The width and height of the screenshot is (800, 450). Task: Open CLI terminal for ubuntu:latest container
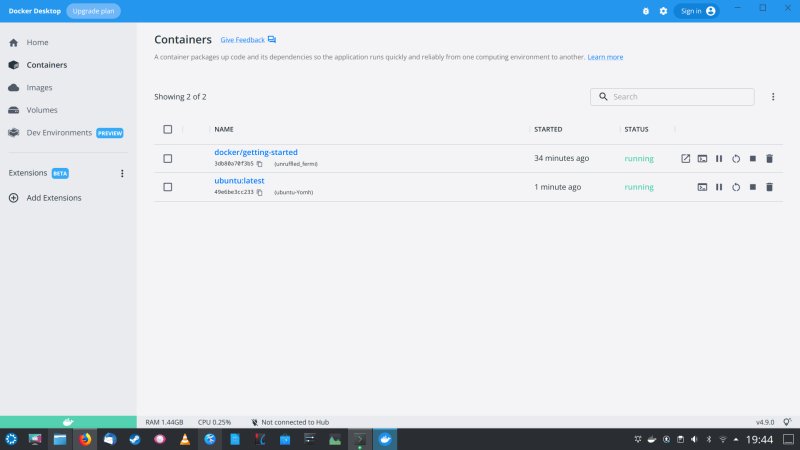point(702,187)
